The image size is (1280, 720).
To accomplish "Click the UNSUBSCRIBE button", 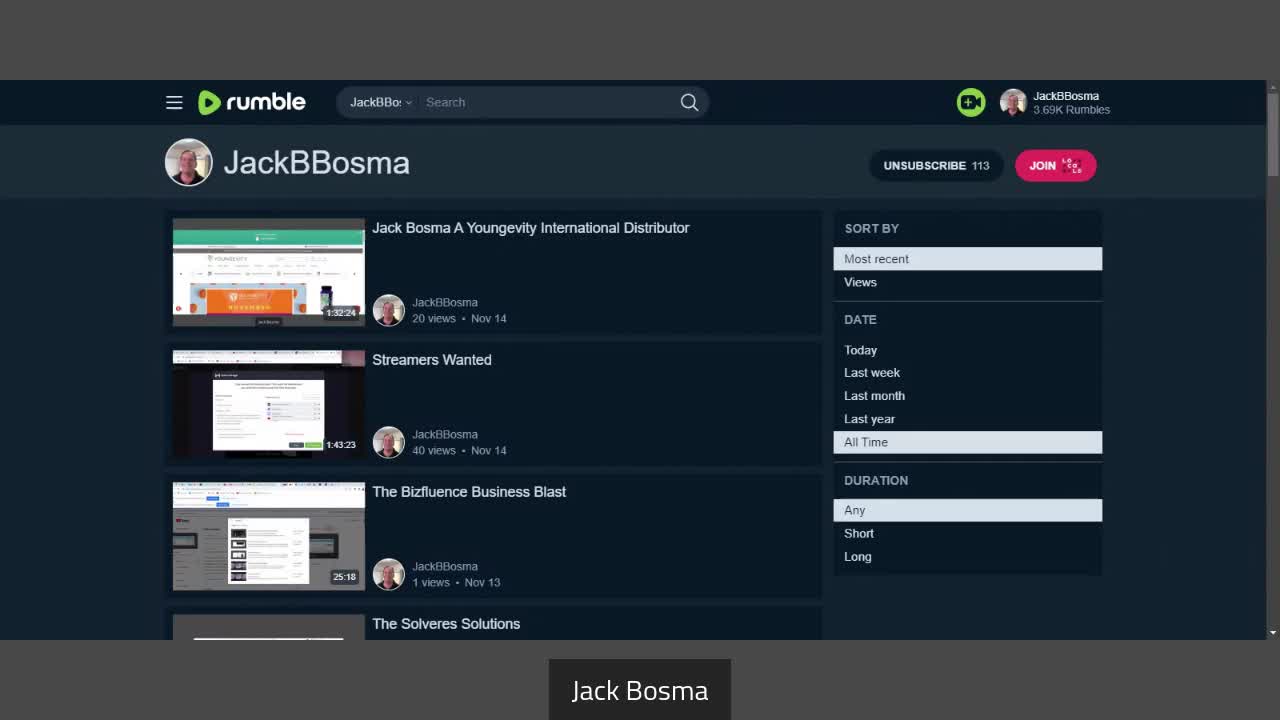I will coord(936,166).
